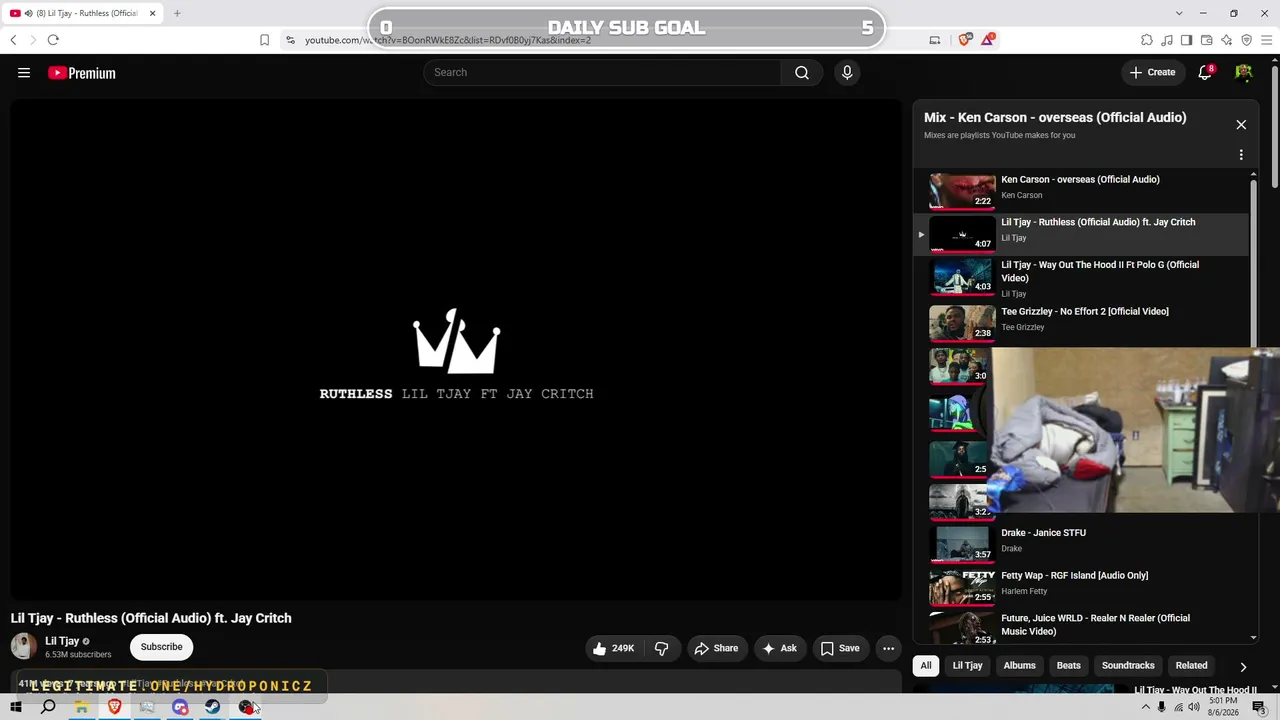
Task: Open more actions for the video
Action: [888, 648]
